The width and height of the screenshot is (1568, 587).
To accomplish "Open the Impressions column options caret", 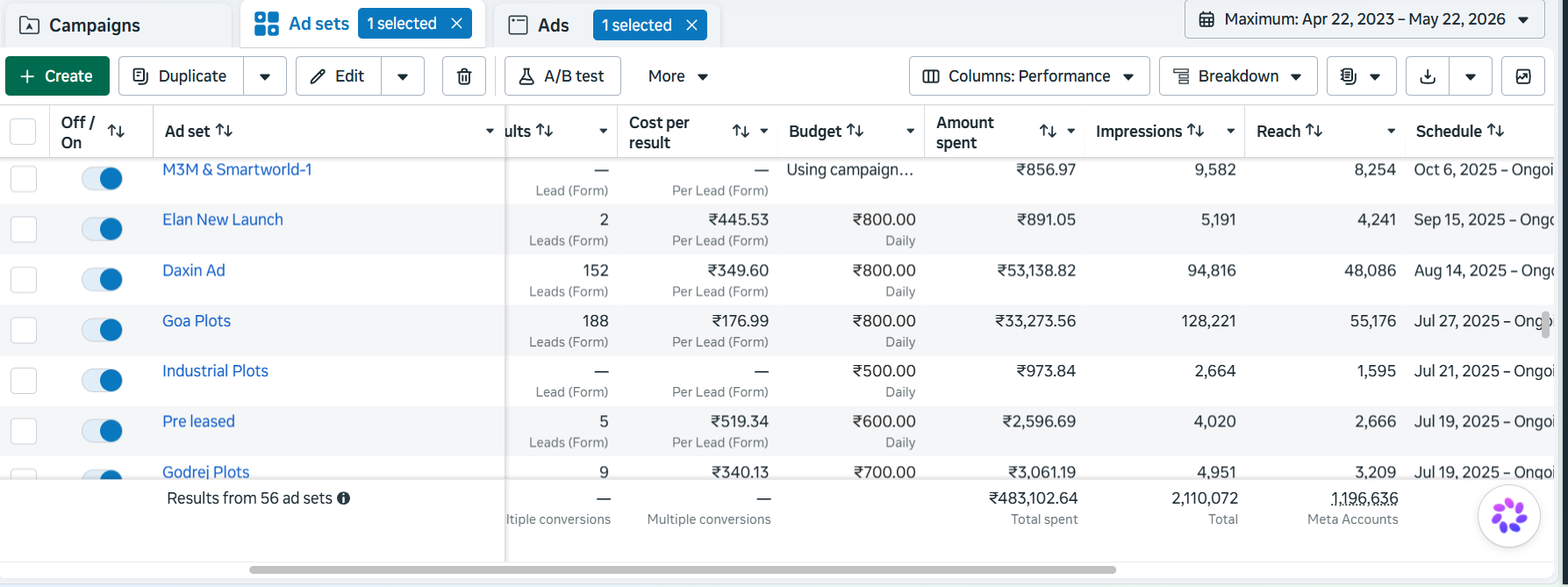I will pyautogui.click(x=1231, y=132).
